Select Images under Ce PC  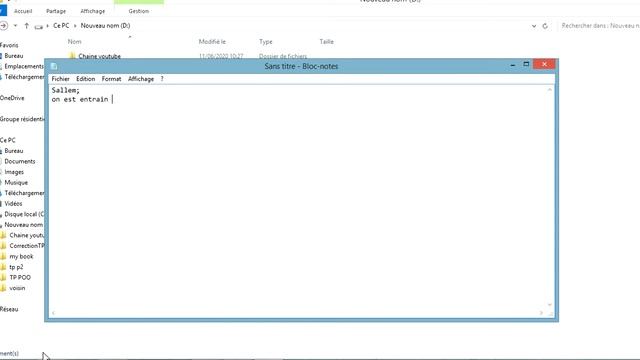tap(14, 172)
